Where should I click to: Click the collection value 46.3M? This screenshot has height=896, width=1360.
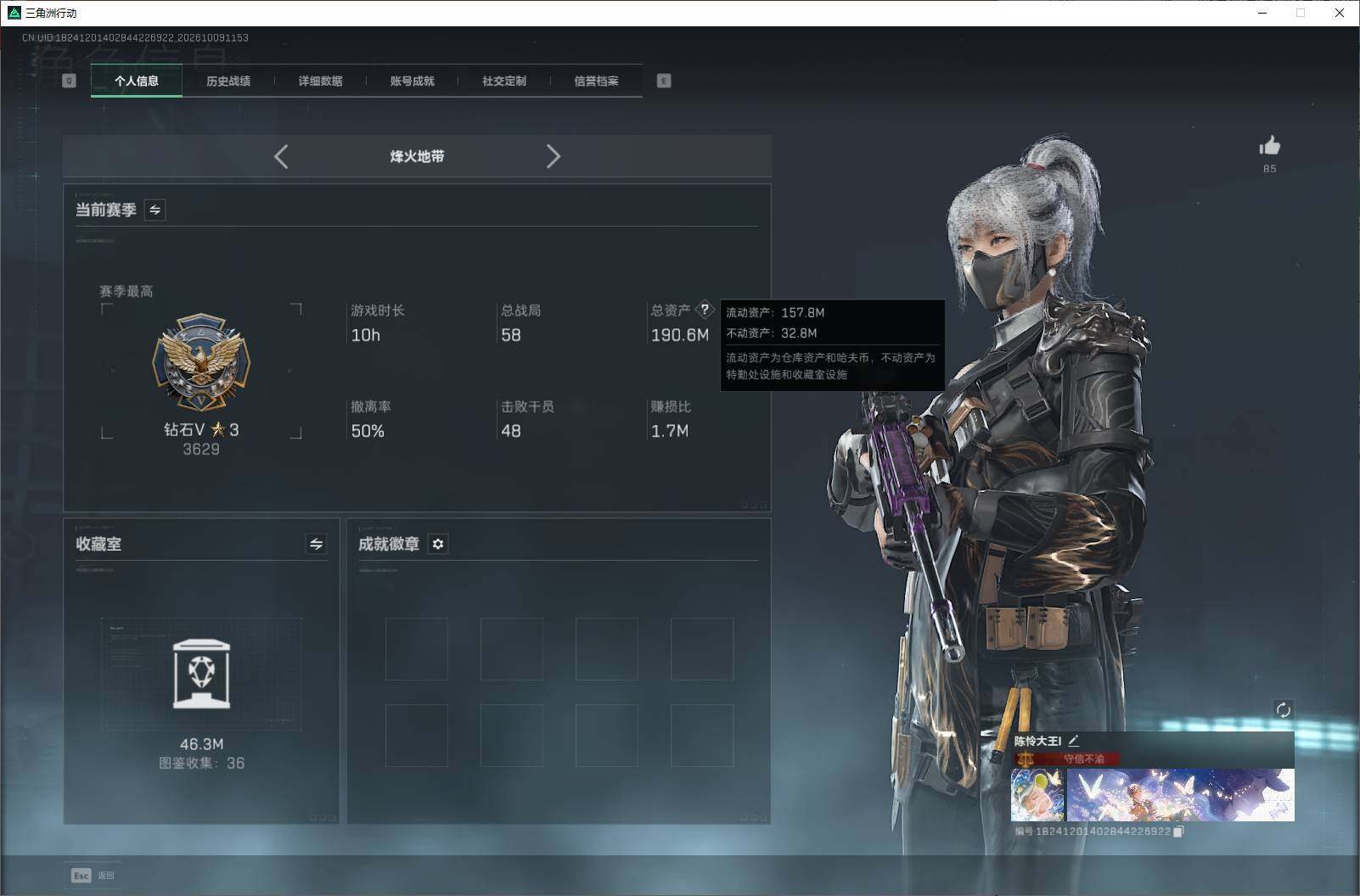201,744
